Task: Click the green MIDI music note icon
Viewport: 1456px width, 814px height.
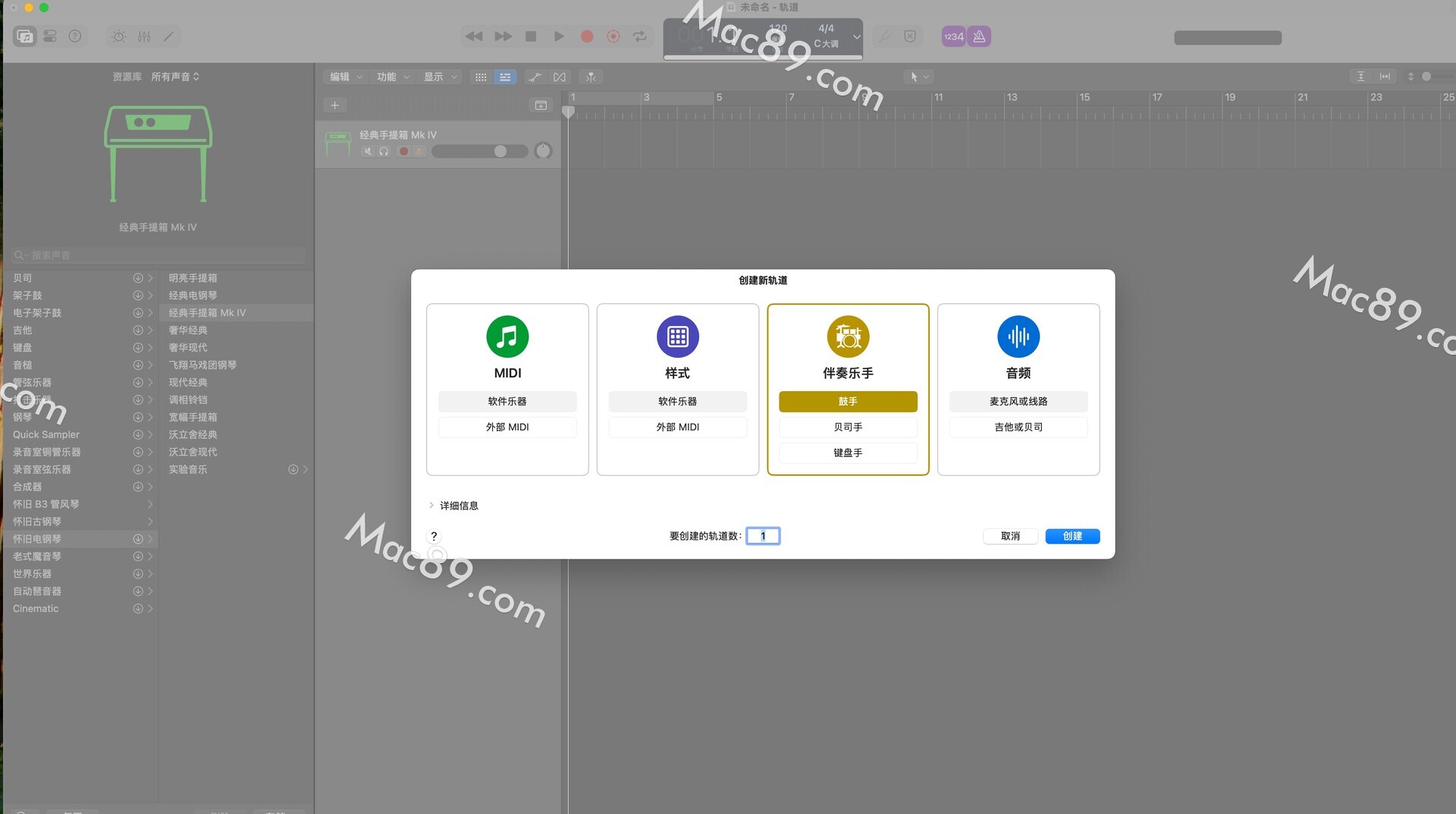Action: coord(507,337)
